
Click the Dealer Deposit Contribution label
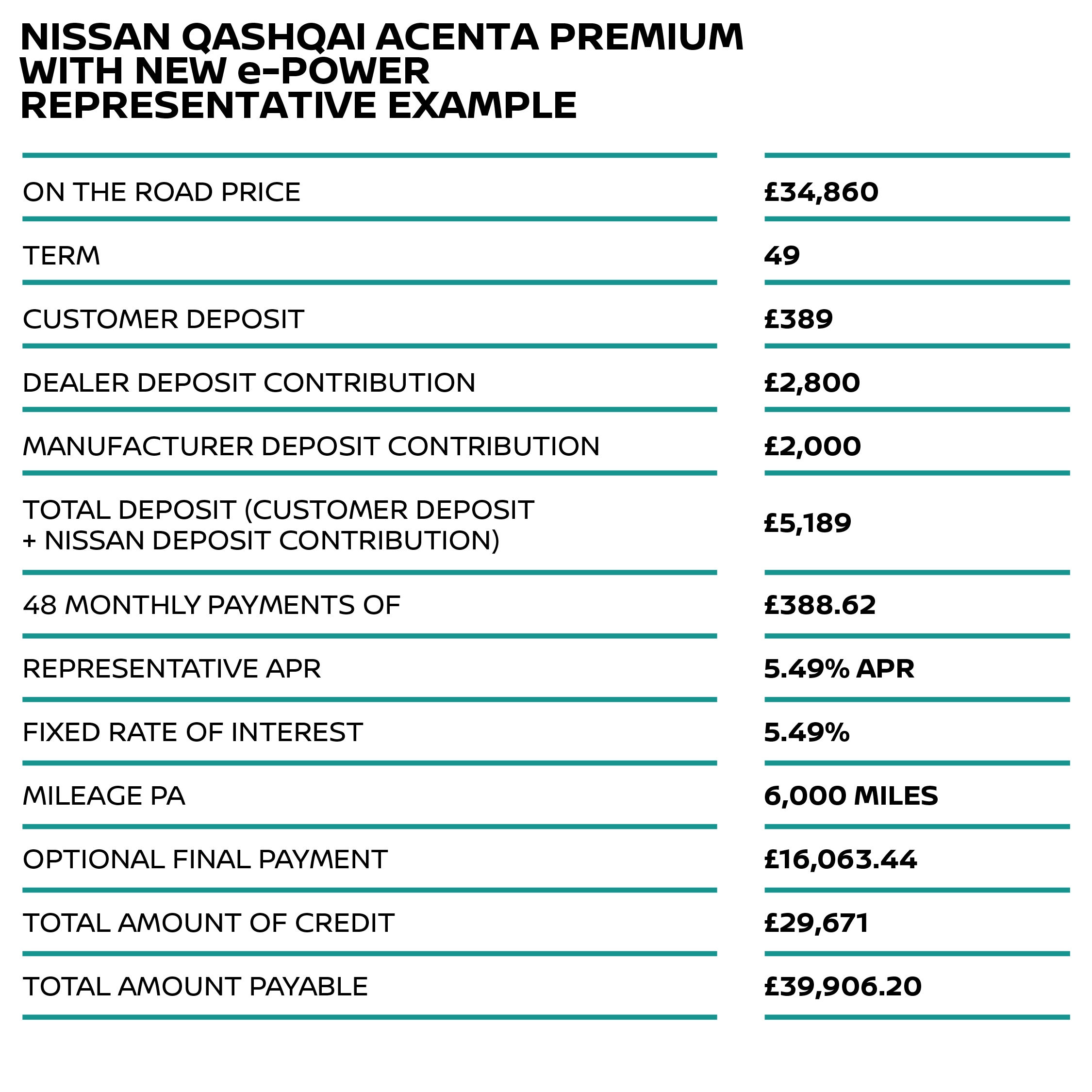(x=248, y=382)
